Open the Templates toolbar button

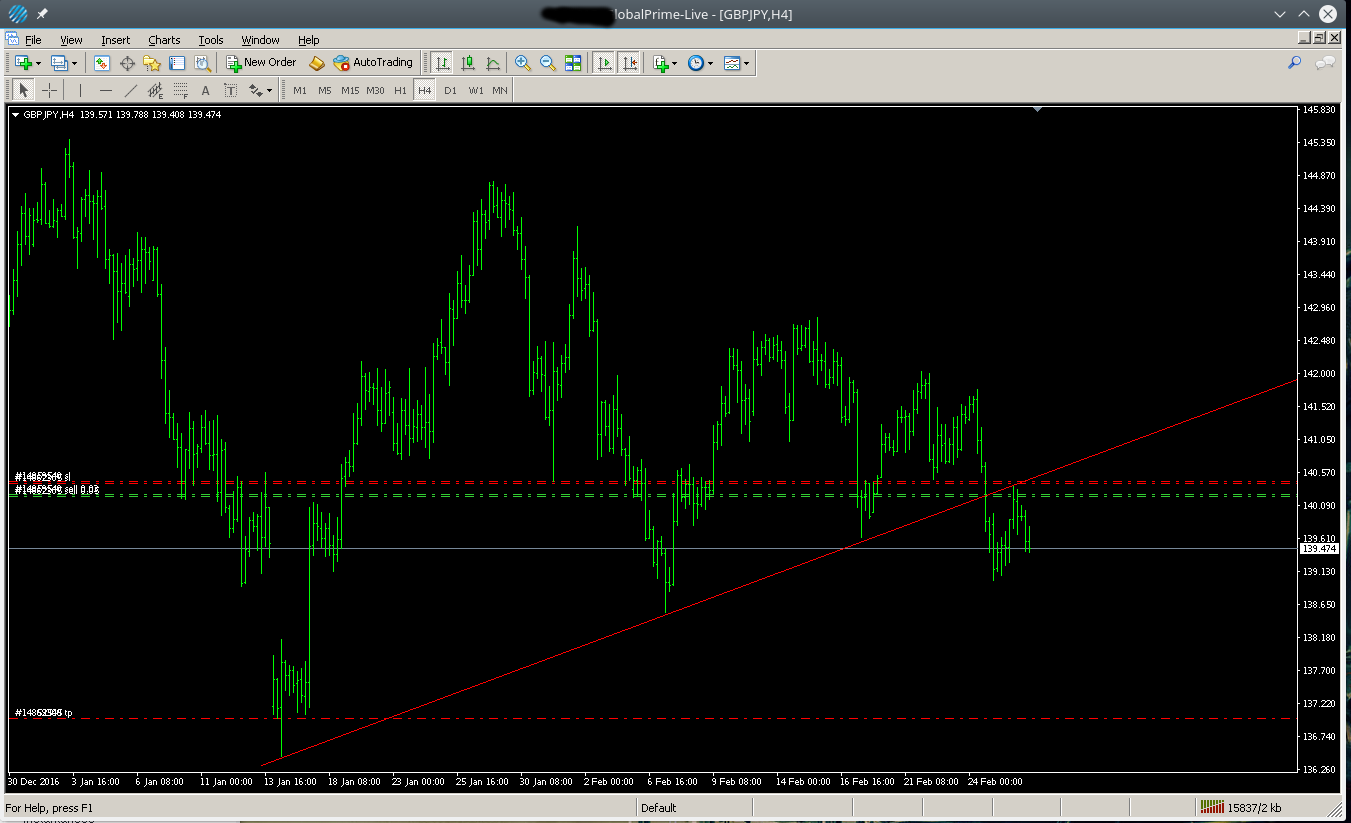coord(732,62)
